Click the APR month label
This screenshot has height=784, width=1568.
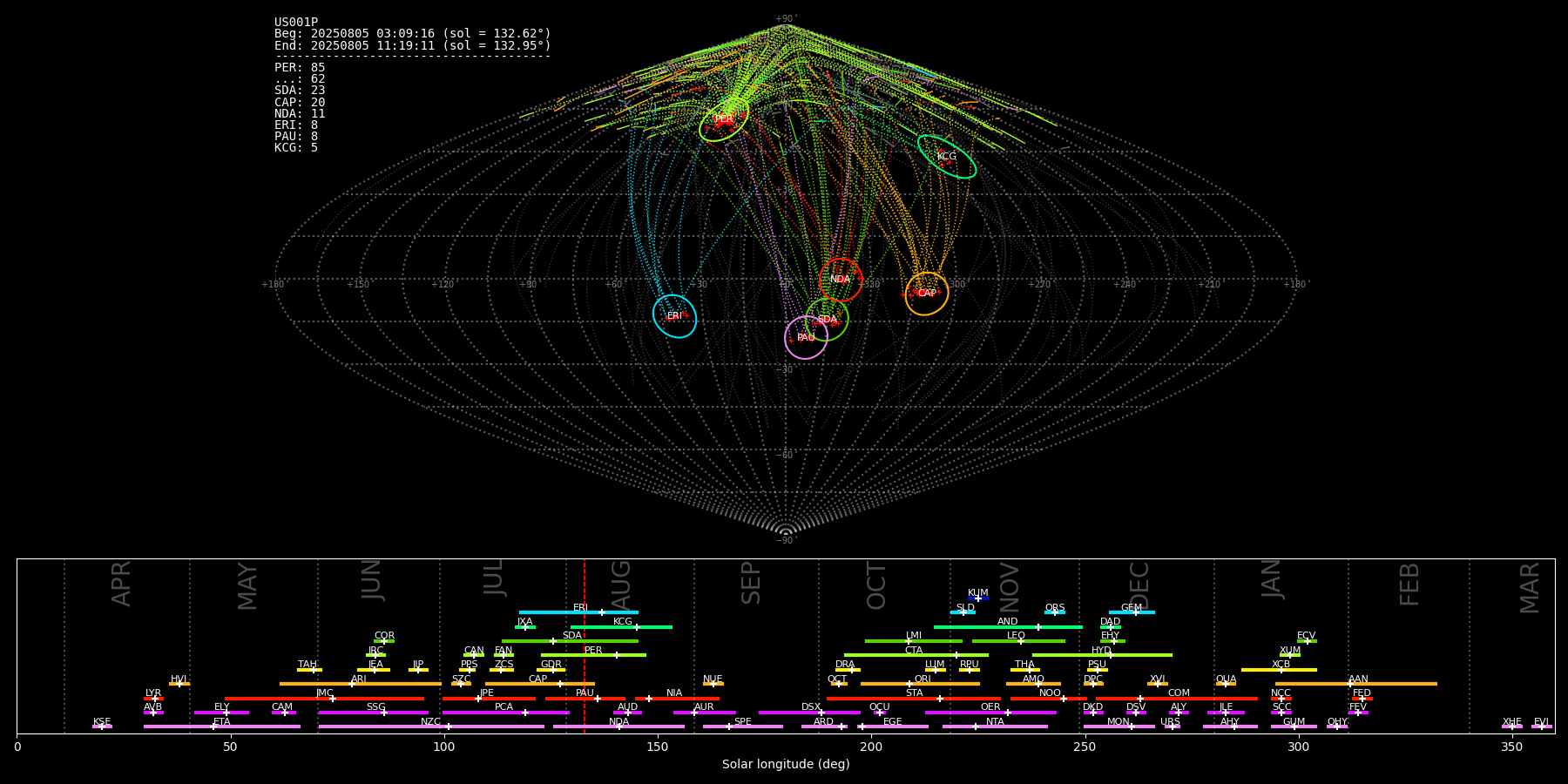tap(121, 584)
